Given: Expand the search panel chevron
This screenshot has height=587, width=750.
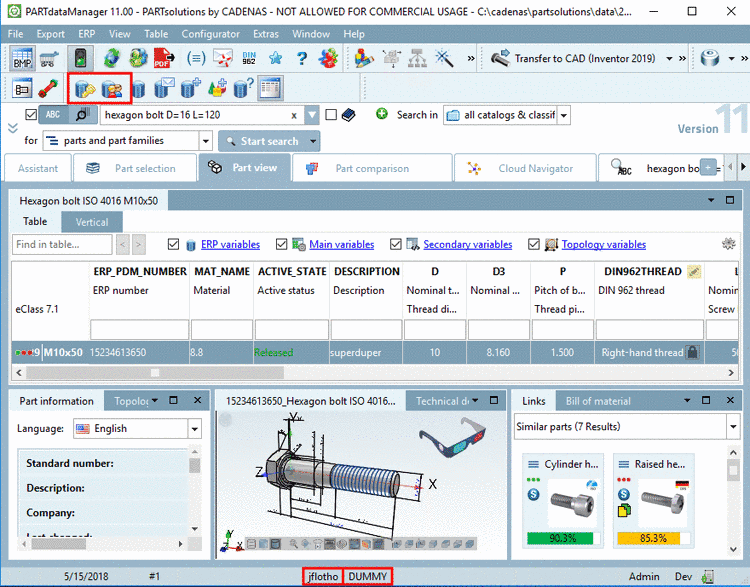Looking at the screenshot, I should coord(13,128).
